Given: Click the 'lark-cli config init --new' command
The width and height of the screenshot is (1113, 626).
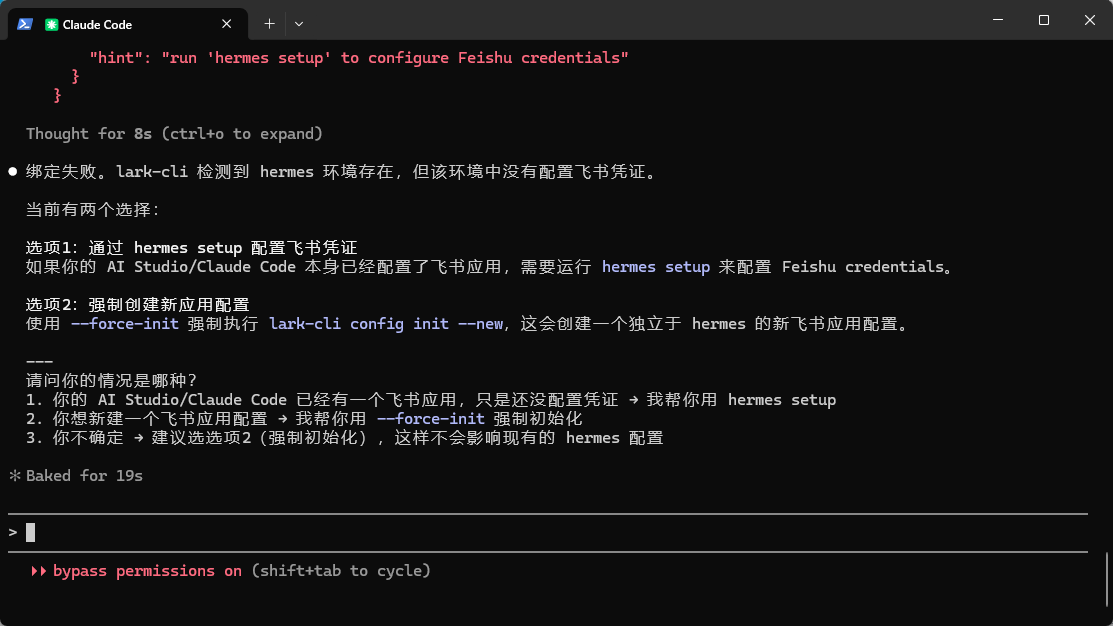Looking at the screenshot, I should (x=386, y=324).
